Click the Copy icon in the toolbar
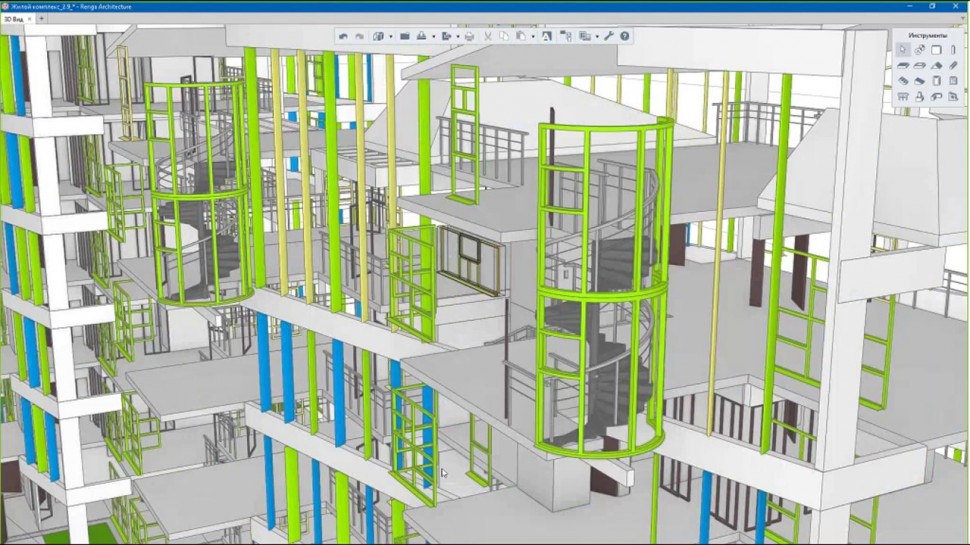Viewport: 970px width, 545px height. coord(503,36)
